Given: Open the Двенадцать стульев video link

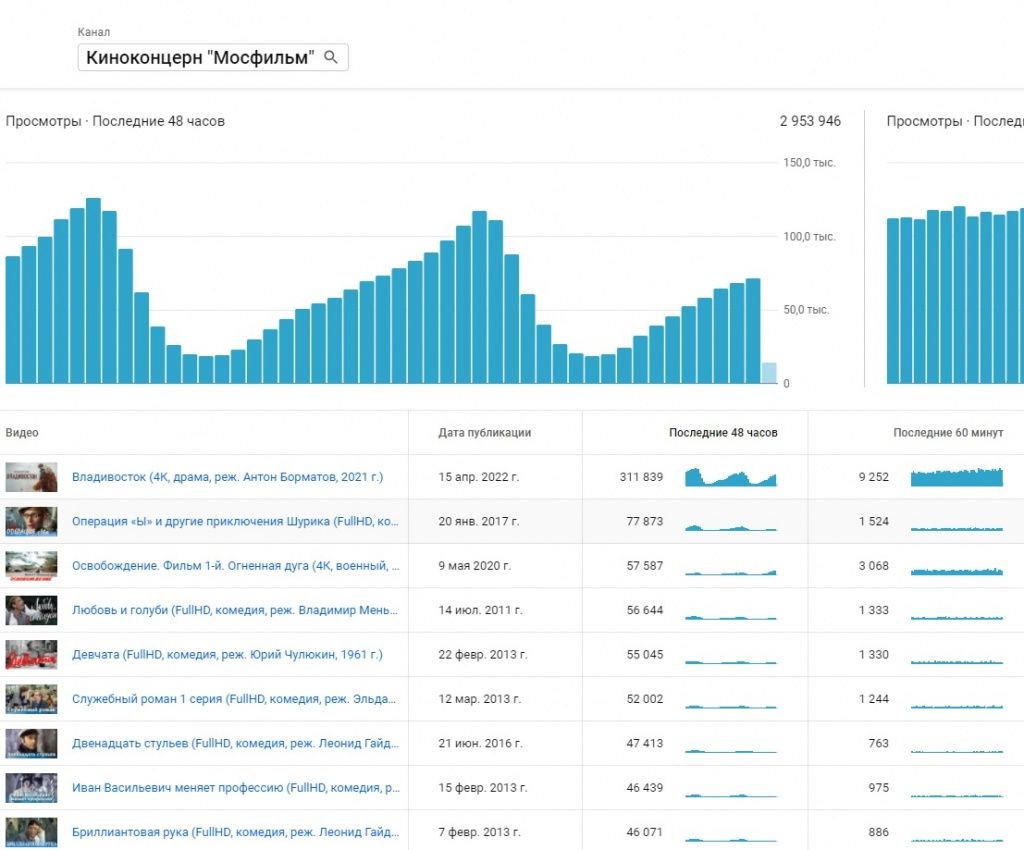Looking at the screenshot, I should pos(234,744).
